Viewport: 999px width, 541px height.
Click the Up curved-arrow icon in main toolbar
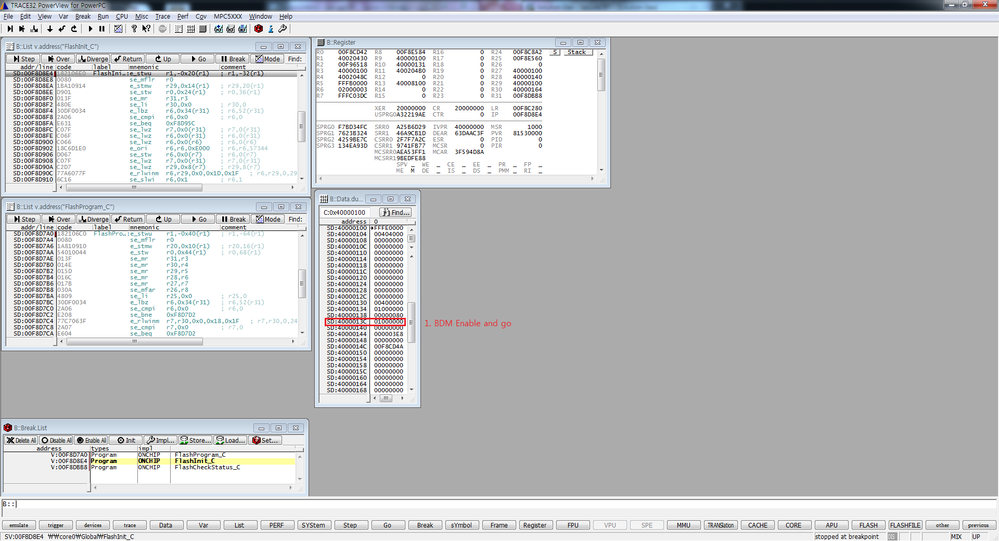click(74, 29)
